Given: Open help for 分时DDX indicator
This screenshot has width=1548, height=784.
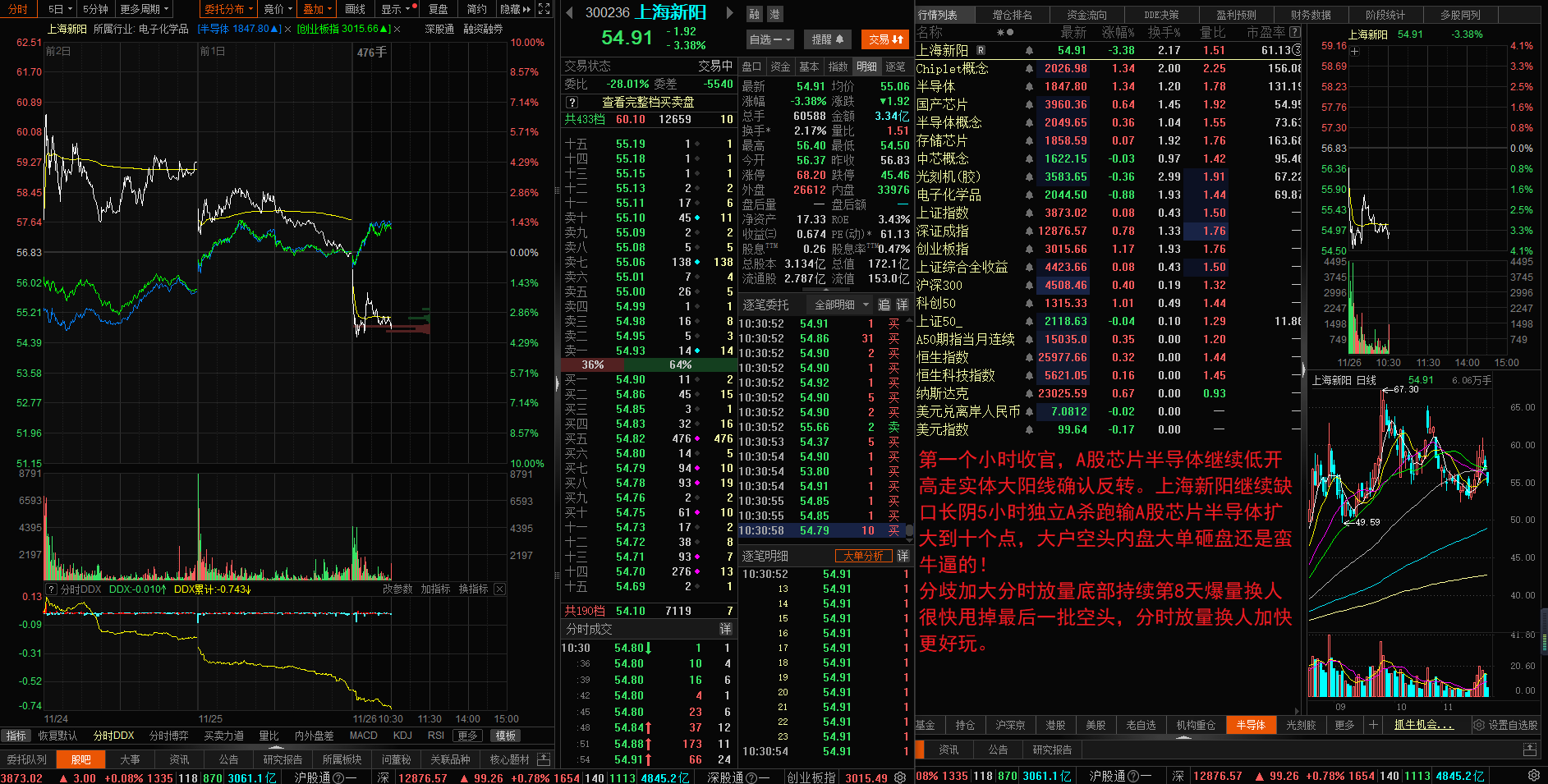Looking at the screenshot, I should click(x=52, y=589).
